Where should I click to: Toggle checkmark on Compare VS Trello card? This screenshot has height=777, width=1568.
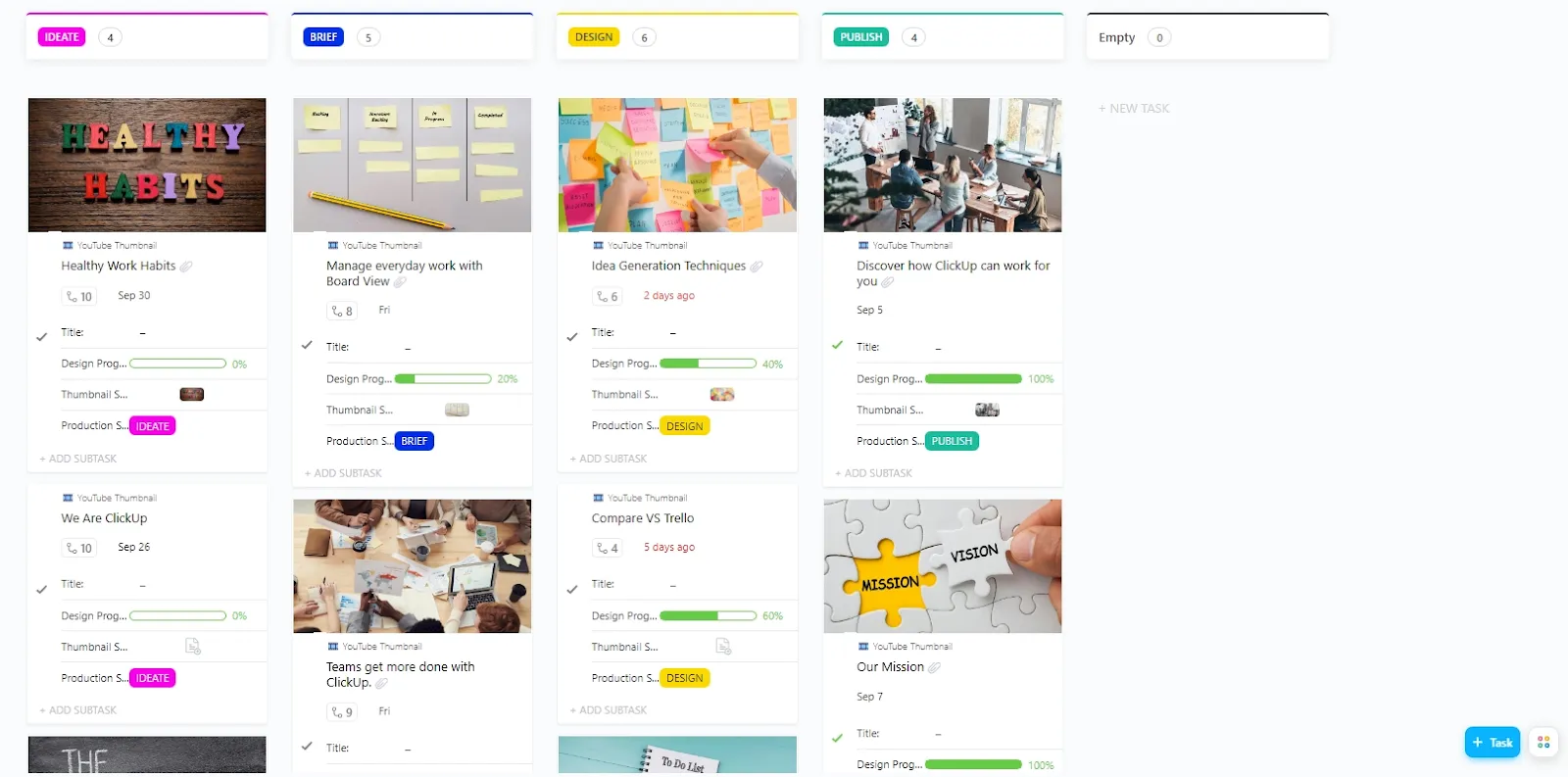(x=572, y=589)
